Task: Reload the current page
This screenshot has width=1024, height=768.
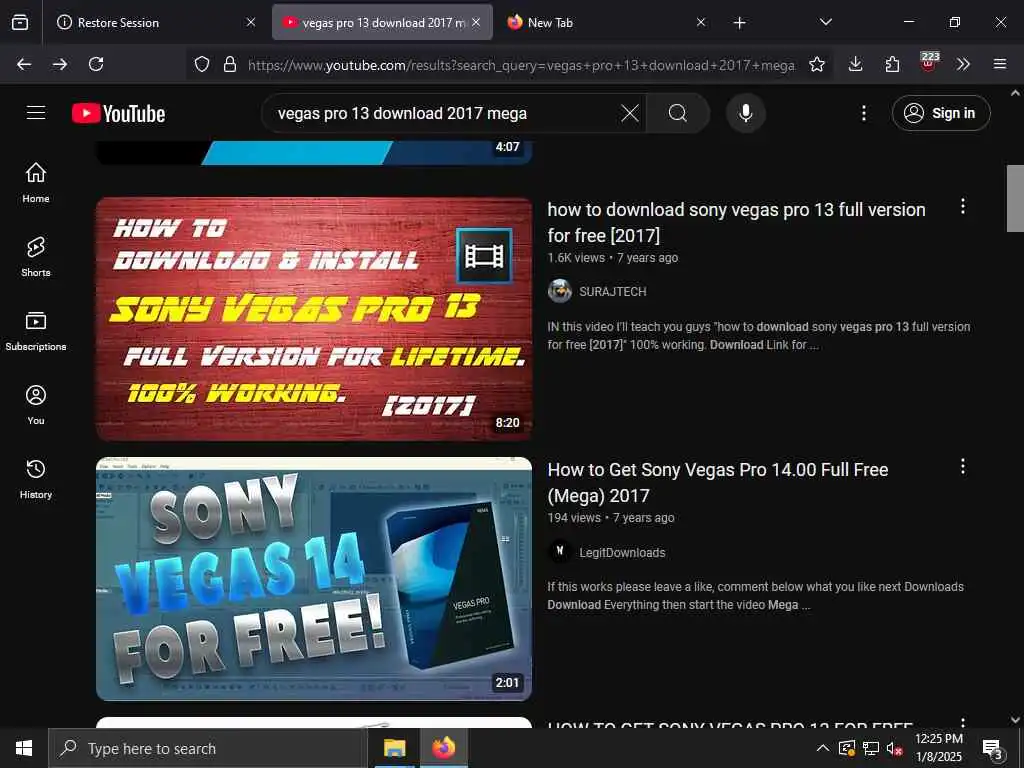Action: (96, 64)
